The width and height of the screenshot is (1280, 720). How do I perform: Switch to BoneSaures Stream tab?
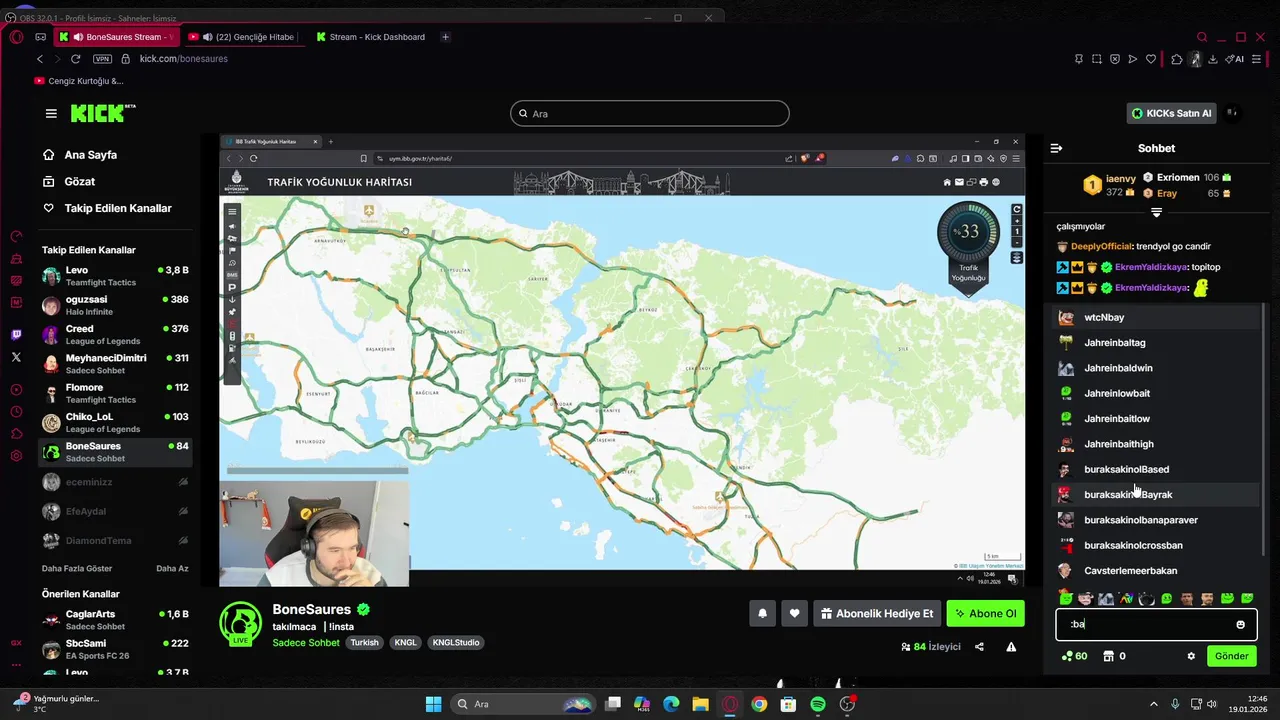116,37
